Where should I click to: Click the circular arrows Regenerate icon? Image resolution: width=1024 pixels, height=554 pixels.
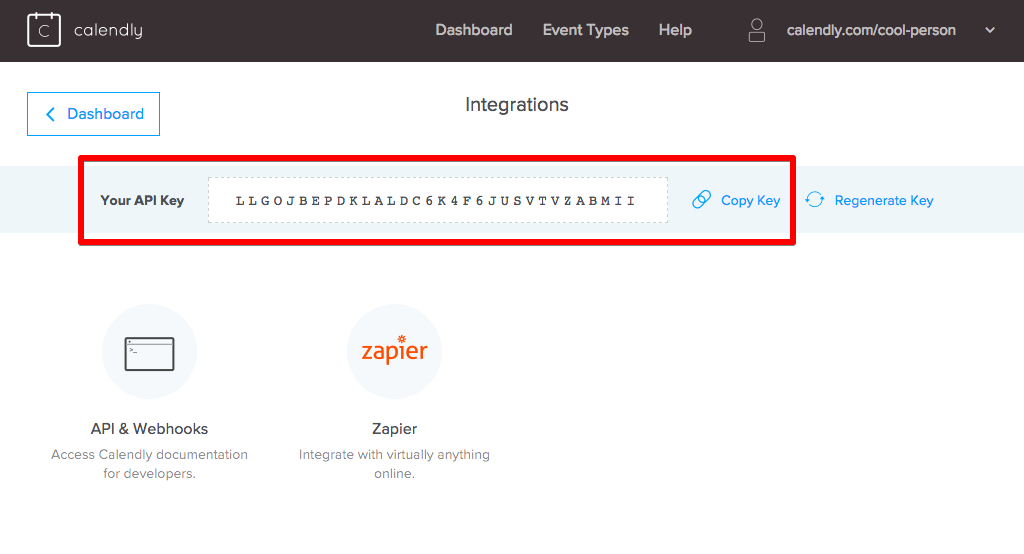click(x=815, y=200)
